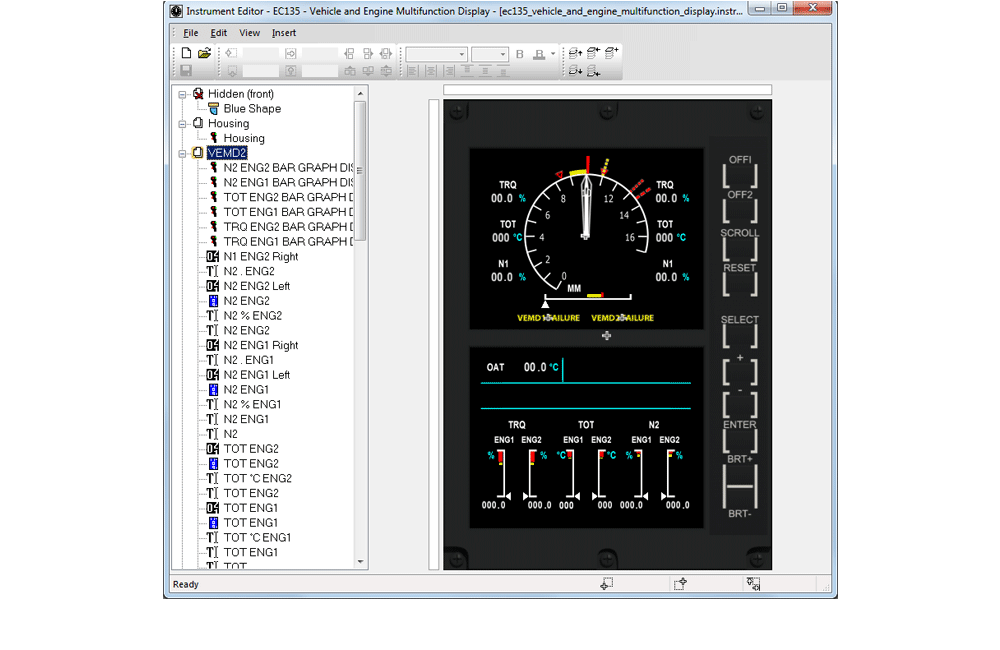1000x650 pixels.
Task: Click the resize-component icon in the status bar
Action: [681, 584]
